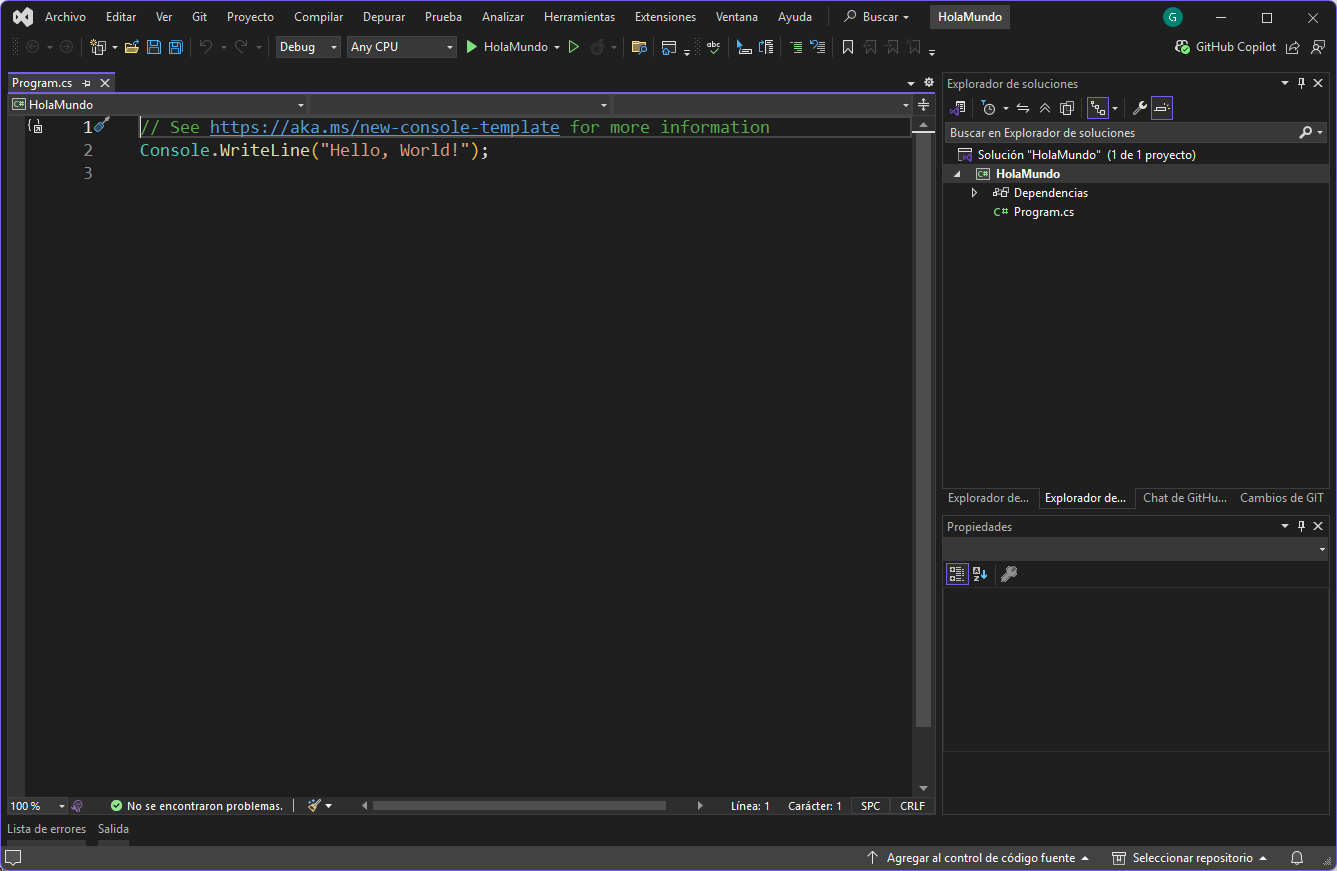This screenshot has height=871, width=1337.
Task: Save the current file with the disk icon
Action: coord(154,47)
